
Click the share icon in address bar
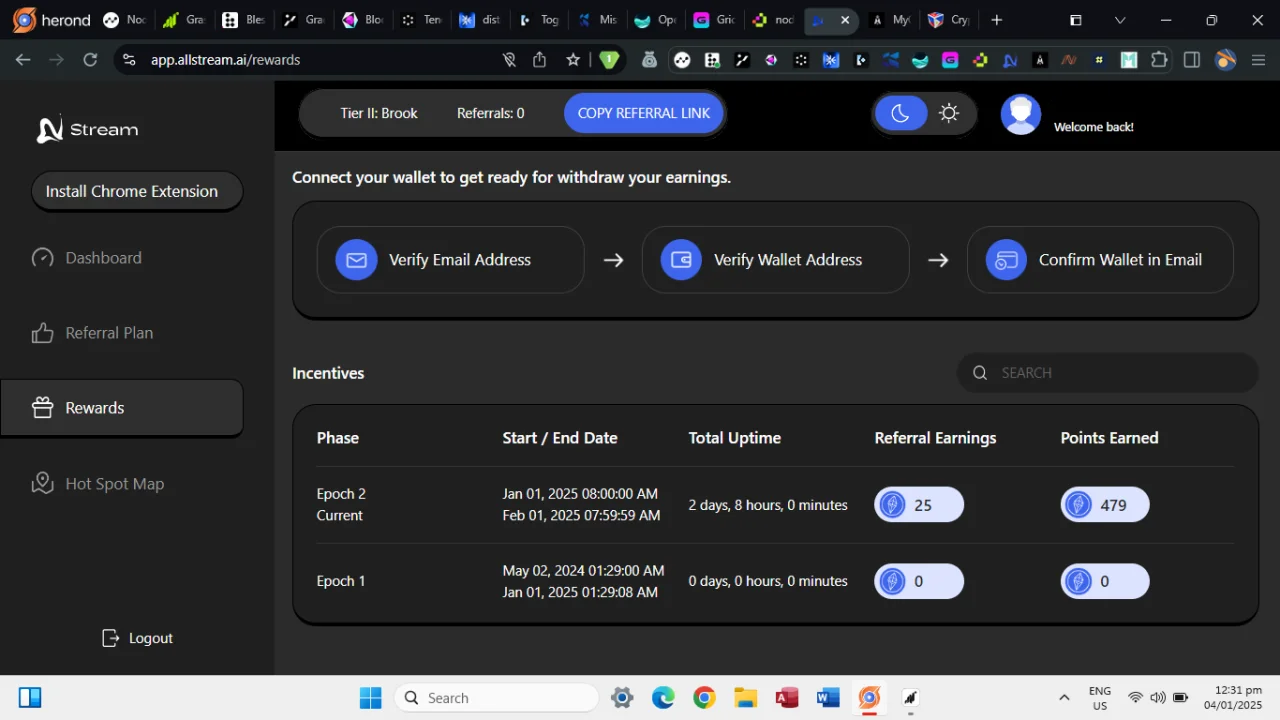[540, 60]
